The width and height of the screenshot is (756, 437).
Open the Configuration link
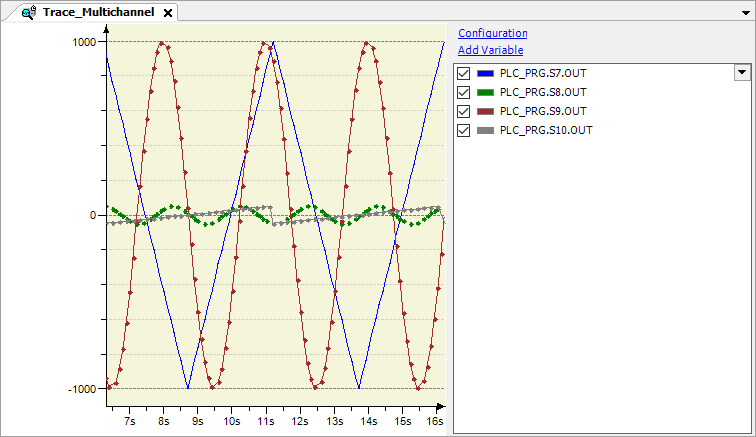(x=492, y=33)
